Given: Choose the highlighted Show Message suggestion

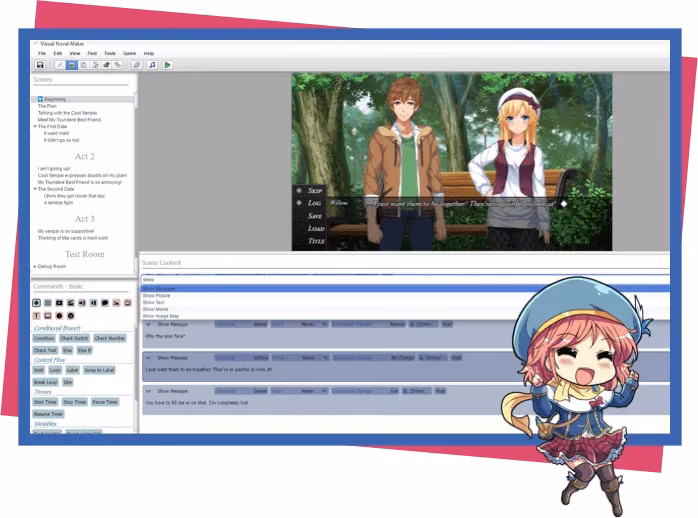Looking at the screenshot, I should (x=405, y=289).
